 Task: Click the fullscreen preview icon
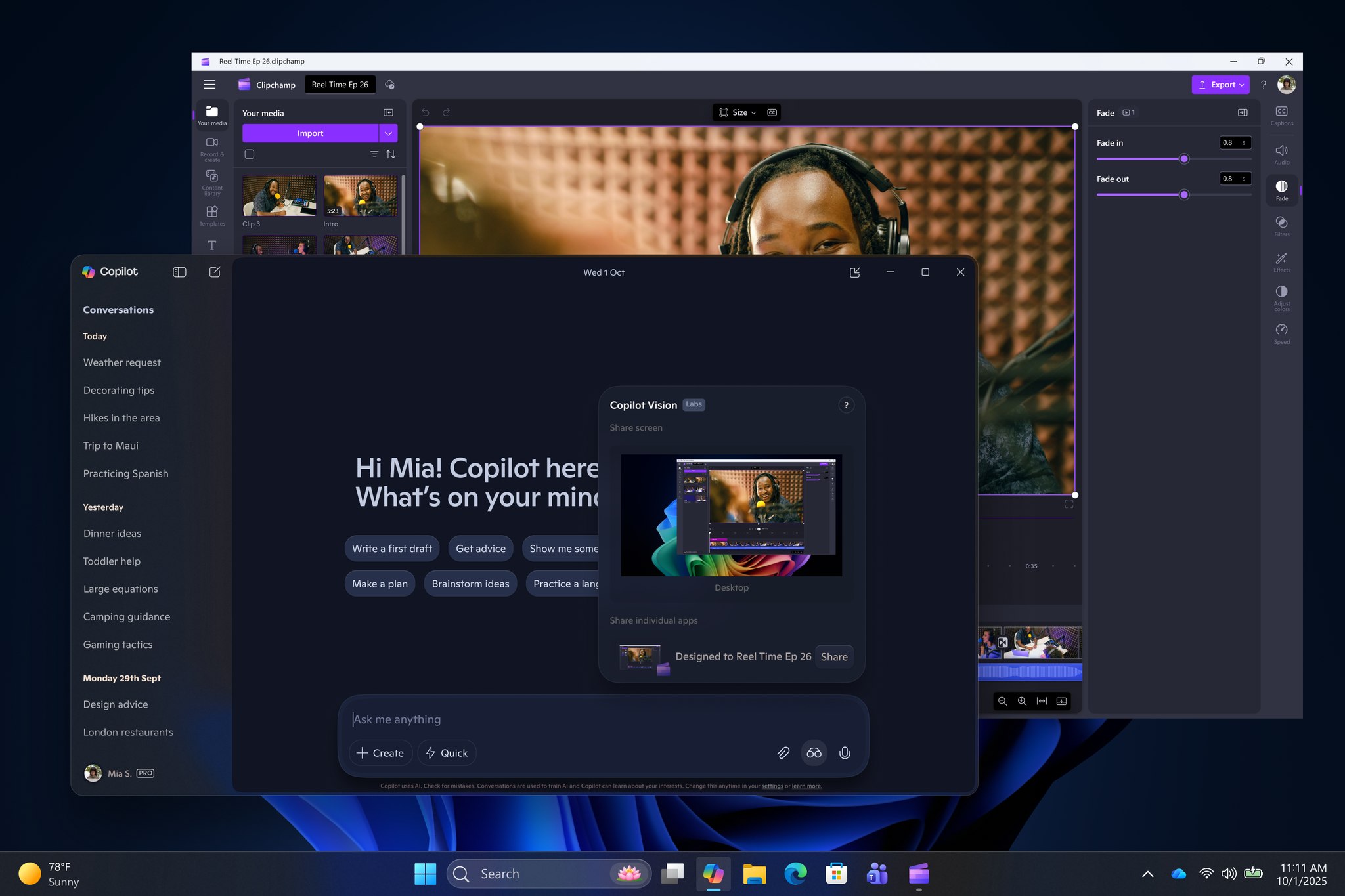pyautogui.click(x=1069, y=504)
